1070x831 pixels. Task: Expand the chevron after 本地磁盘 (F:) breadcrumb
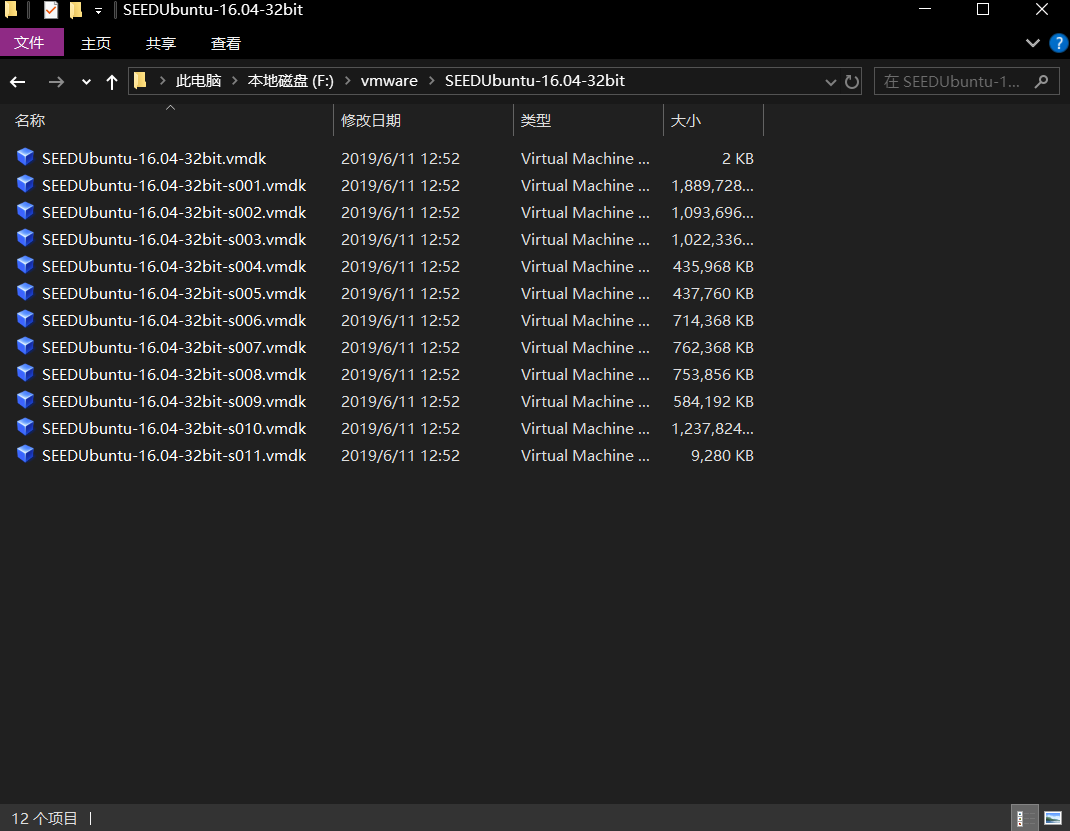[x=347, y=81]
